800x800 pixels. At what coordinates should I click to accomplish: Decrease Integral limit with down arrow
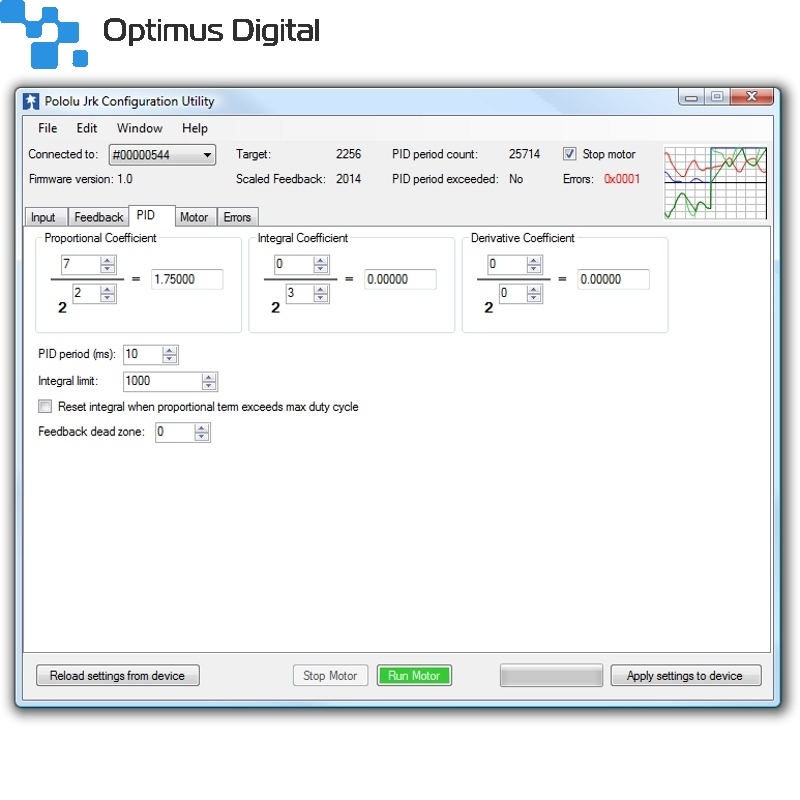(x=209, y=386)
